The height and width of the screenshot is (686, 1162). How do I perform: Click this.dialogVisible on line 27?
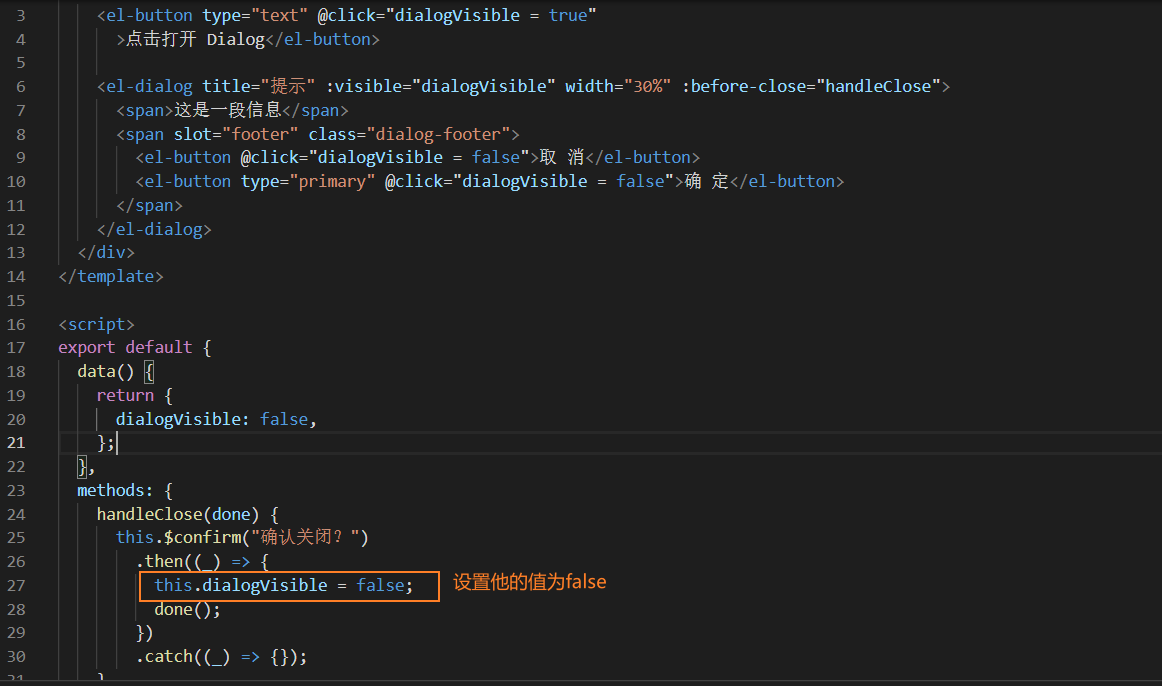click(x=241, y=585)
